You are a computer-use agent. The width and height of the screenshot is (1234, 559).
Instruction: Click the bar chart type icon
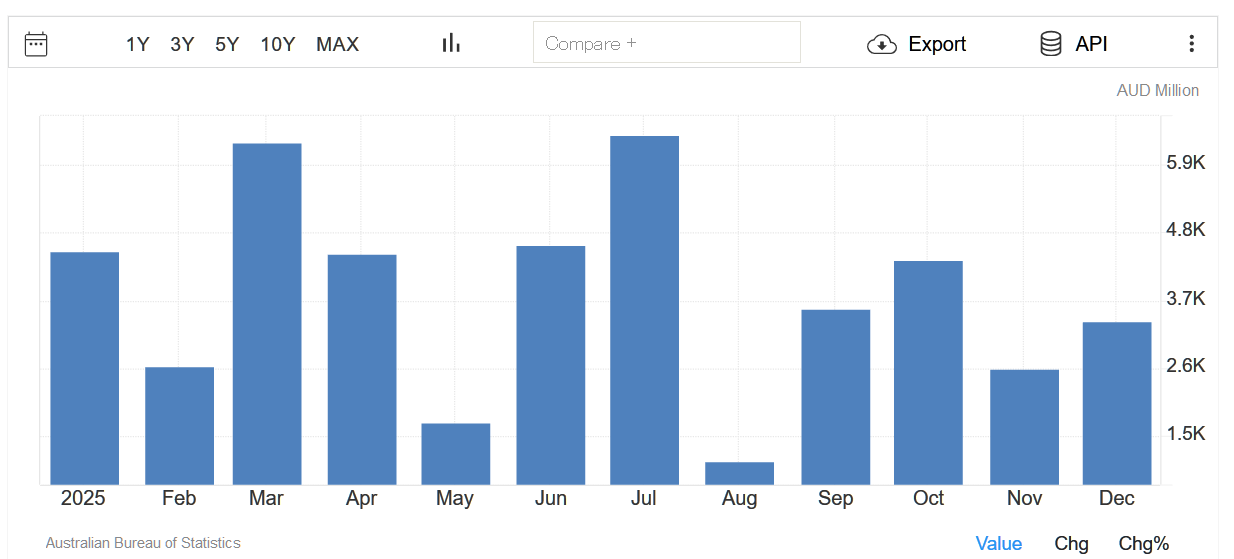tap(451, 43)
